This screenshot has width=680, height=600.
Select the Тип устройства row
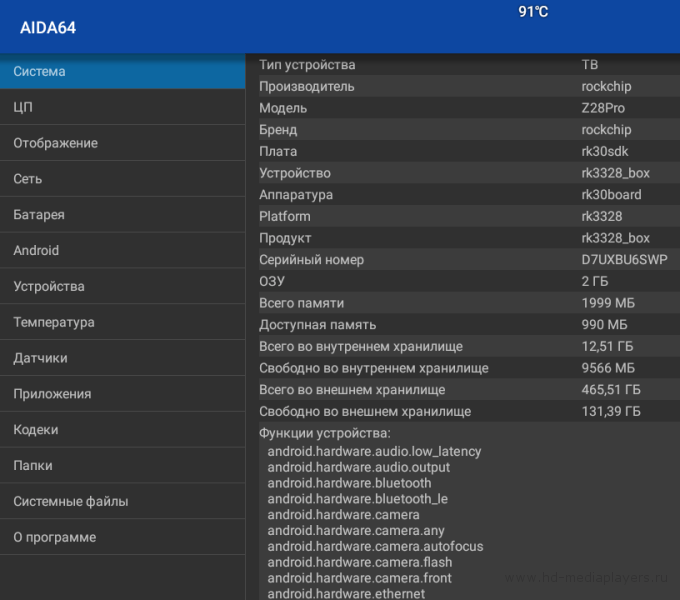(469, 65)
